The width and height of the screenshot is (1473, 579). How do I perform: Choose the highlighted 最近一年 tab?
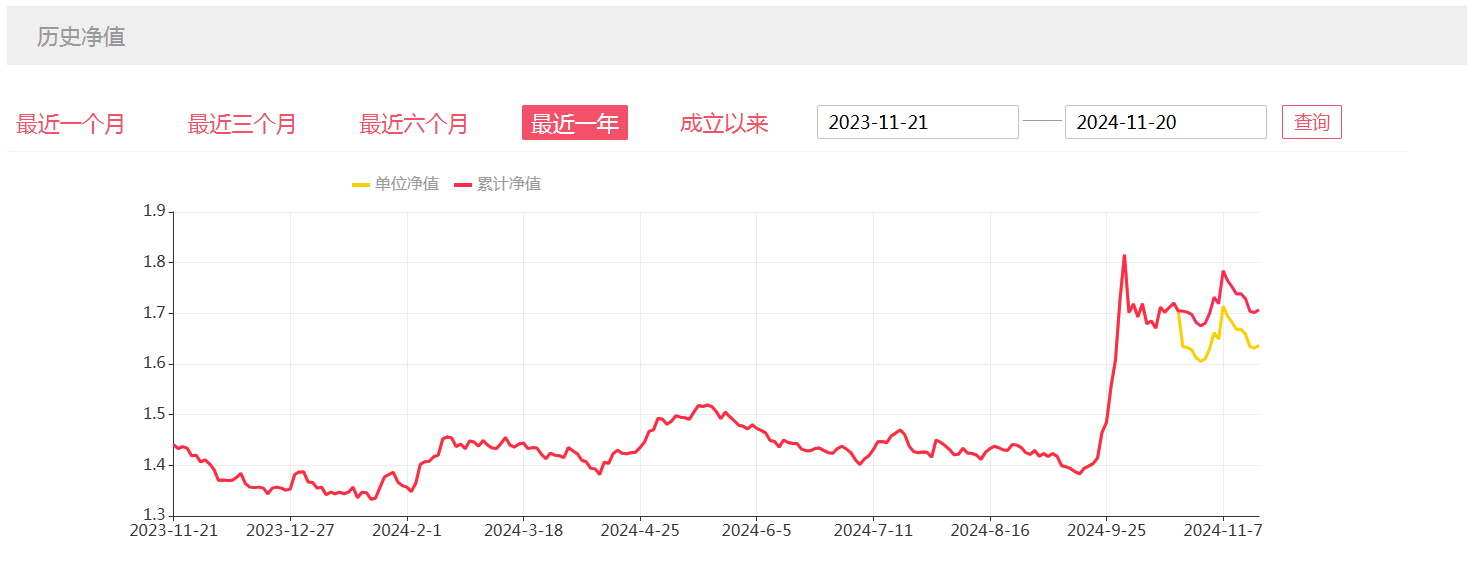tap(575, 123)
